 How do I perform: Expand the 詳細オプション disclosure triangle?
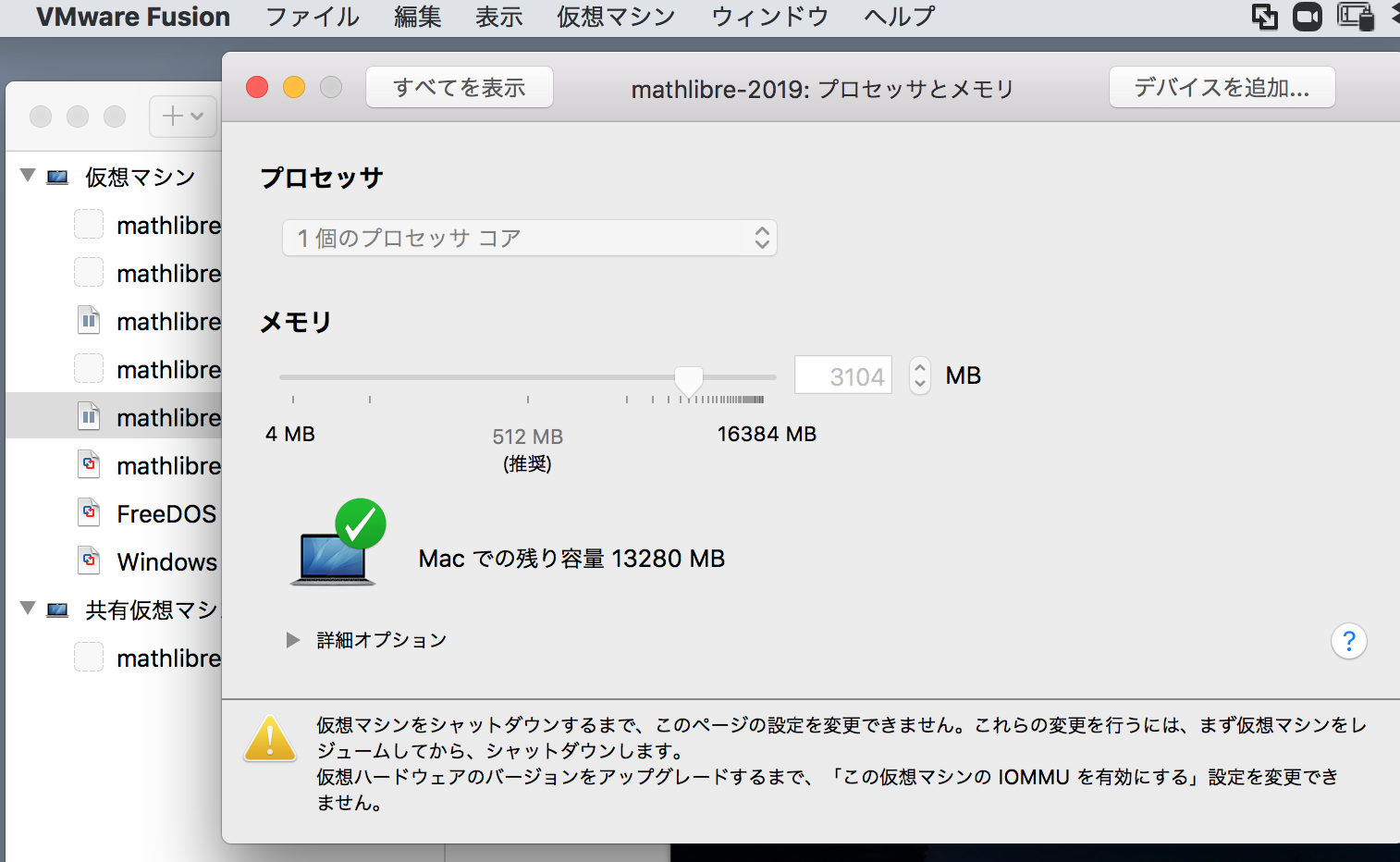[x=293, y=640]
